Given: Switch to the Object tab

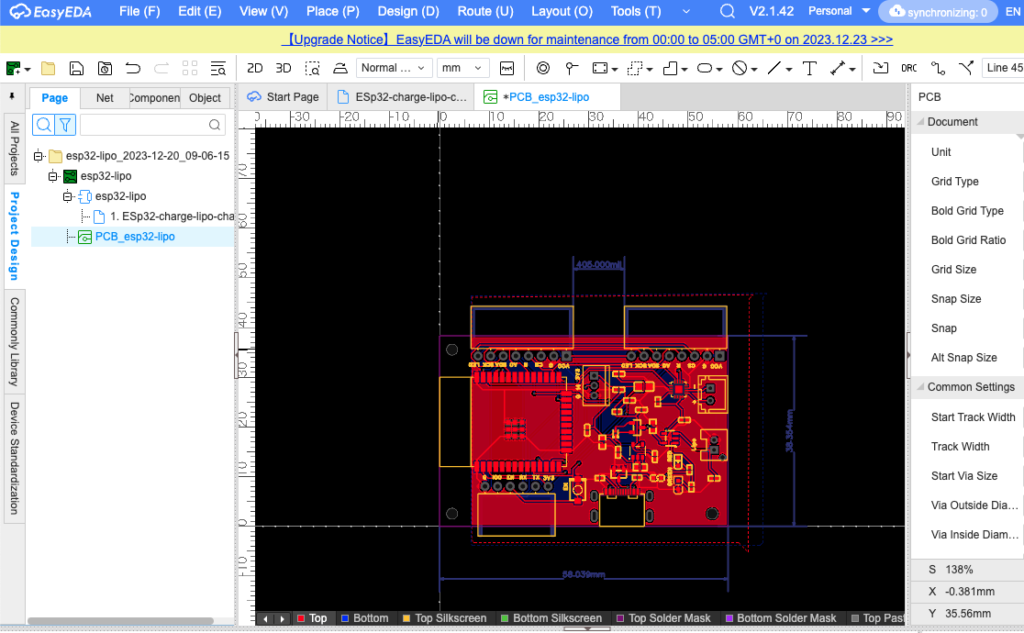Looking at the screenshot, I should click(205, 98).
